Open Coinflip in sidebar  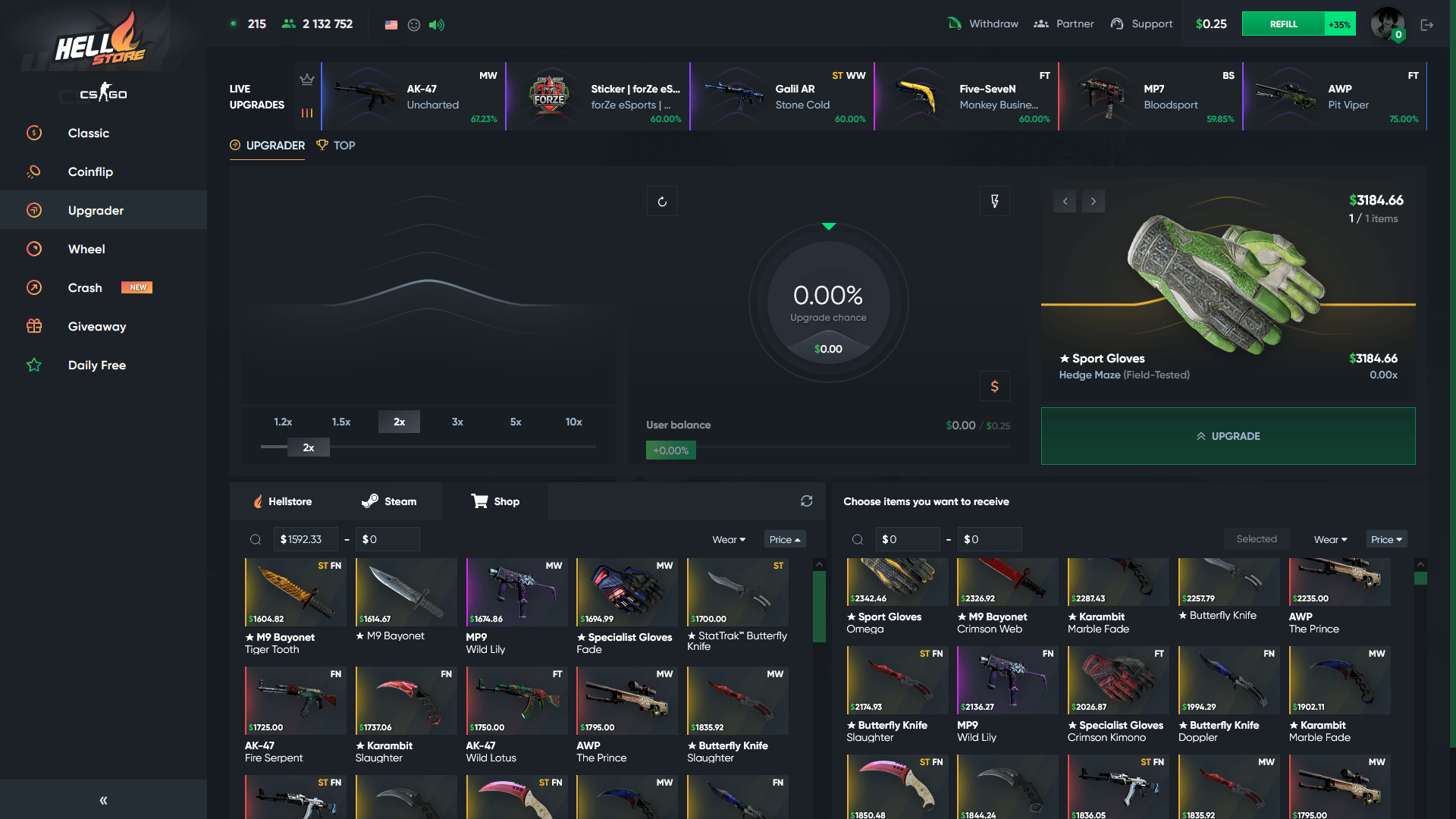[103, 172]
